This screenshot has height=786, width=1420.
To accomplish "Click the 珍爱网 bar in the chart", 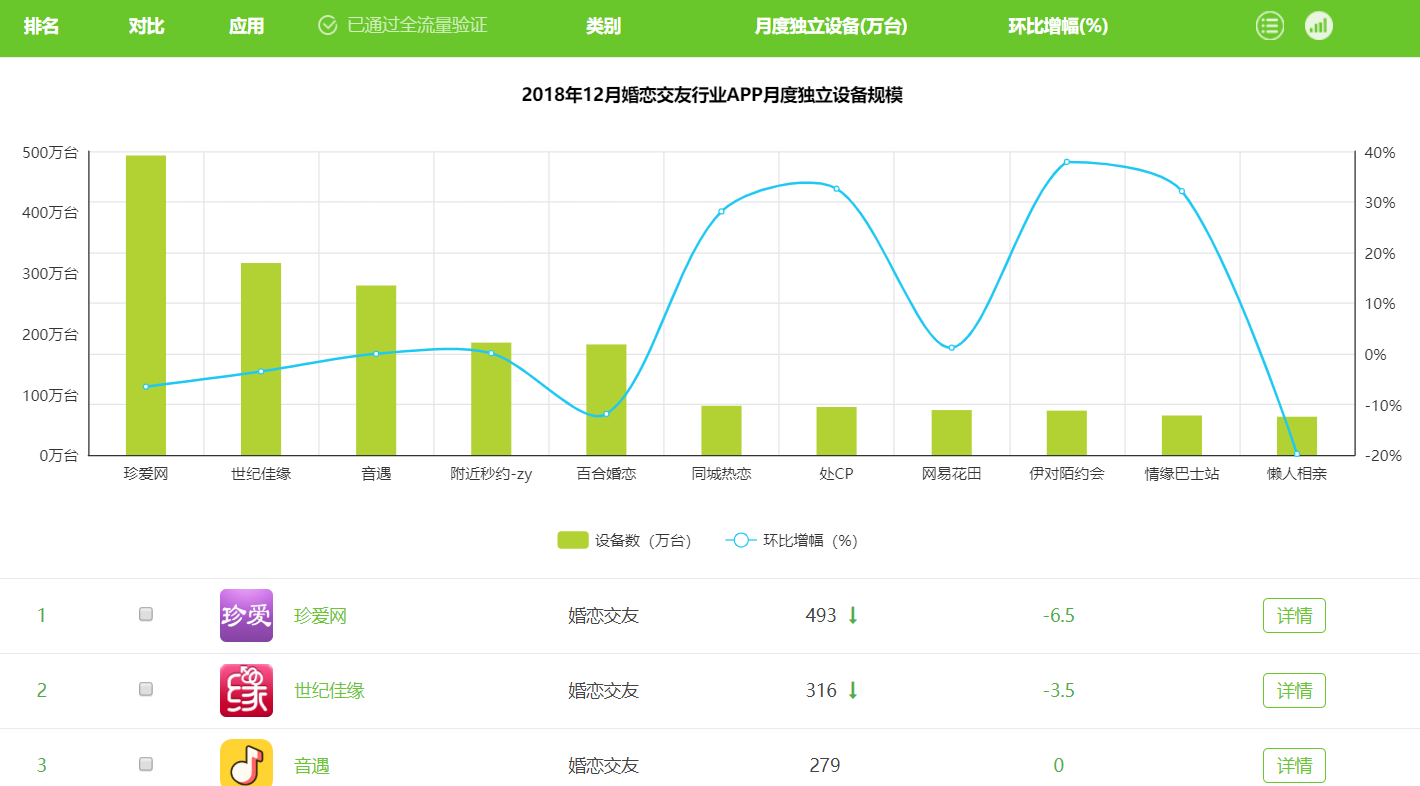I will tap(146, 305).
